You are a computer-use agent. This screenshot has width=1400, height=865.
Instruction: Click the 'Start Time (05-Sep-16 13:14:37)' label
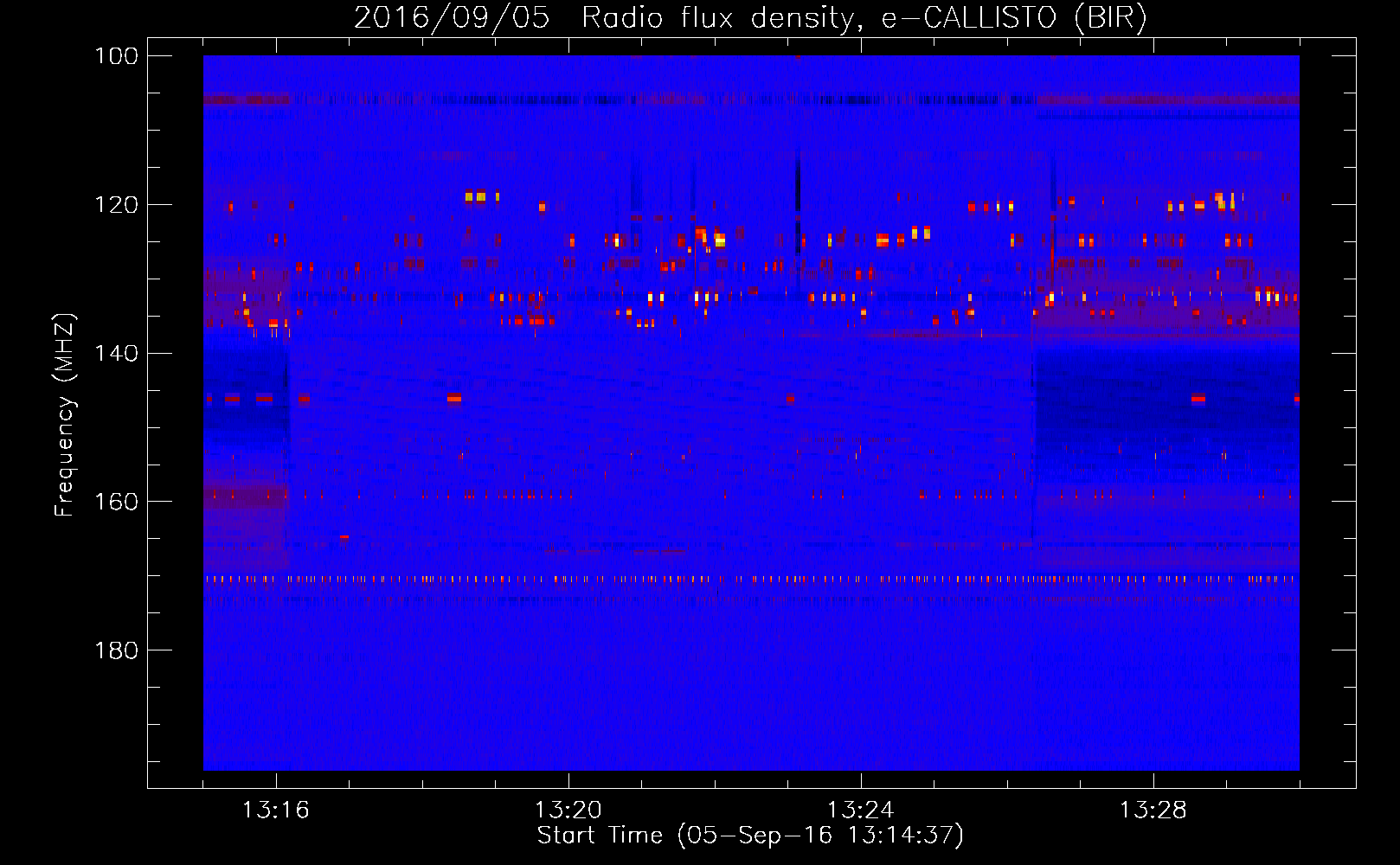[750, 836]
